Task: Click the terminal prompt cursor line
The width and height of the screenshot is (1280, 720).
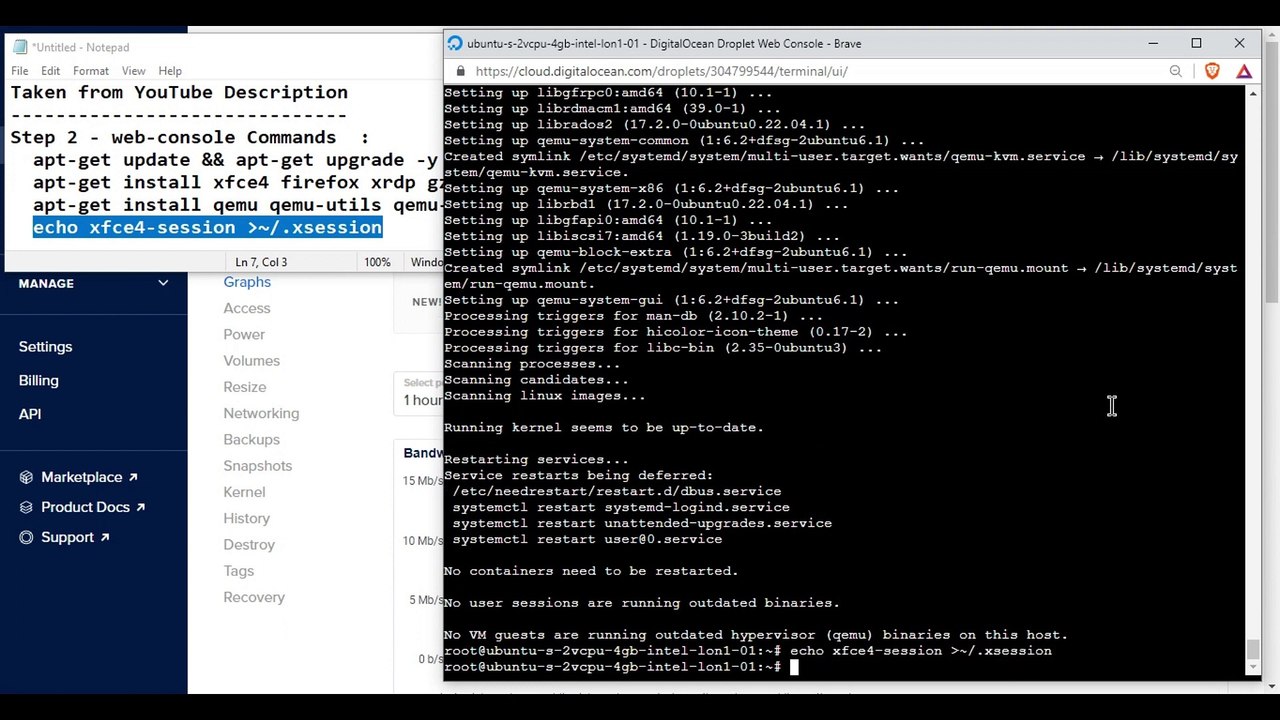Action: pyautogui.click(x=620, y=667)
